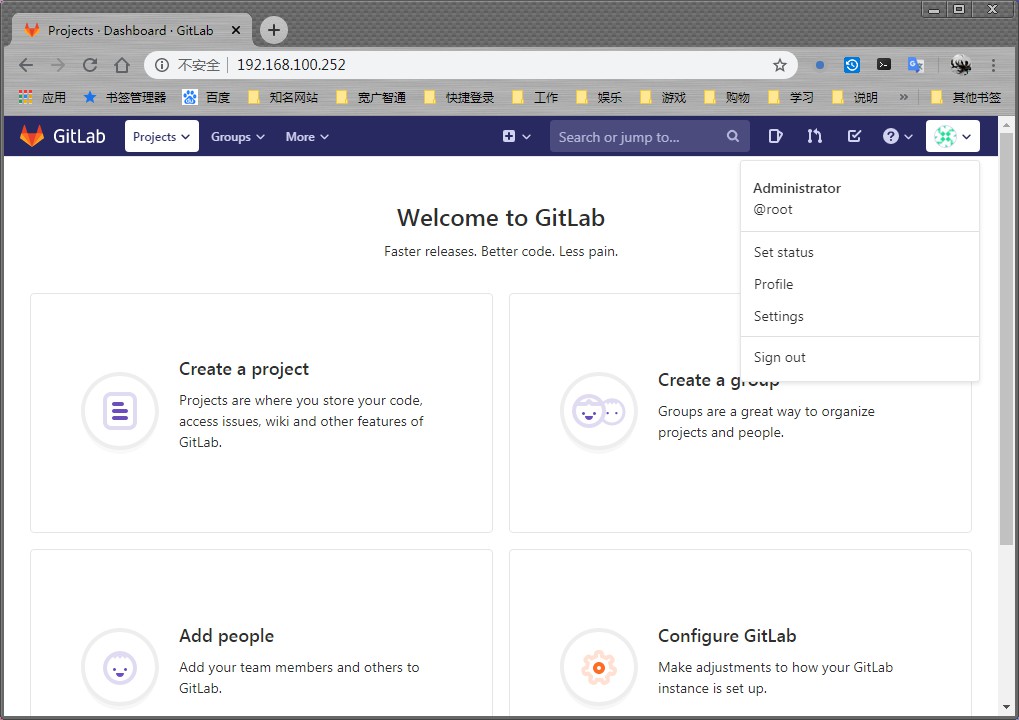The height and width of the screenshot is (720, 1019).
Task: Go back with browser back arrow
Action: pos(26,64)
